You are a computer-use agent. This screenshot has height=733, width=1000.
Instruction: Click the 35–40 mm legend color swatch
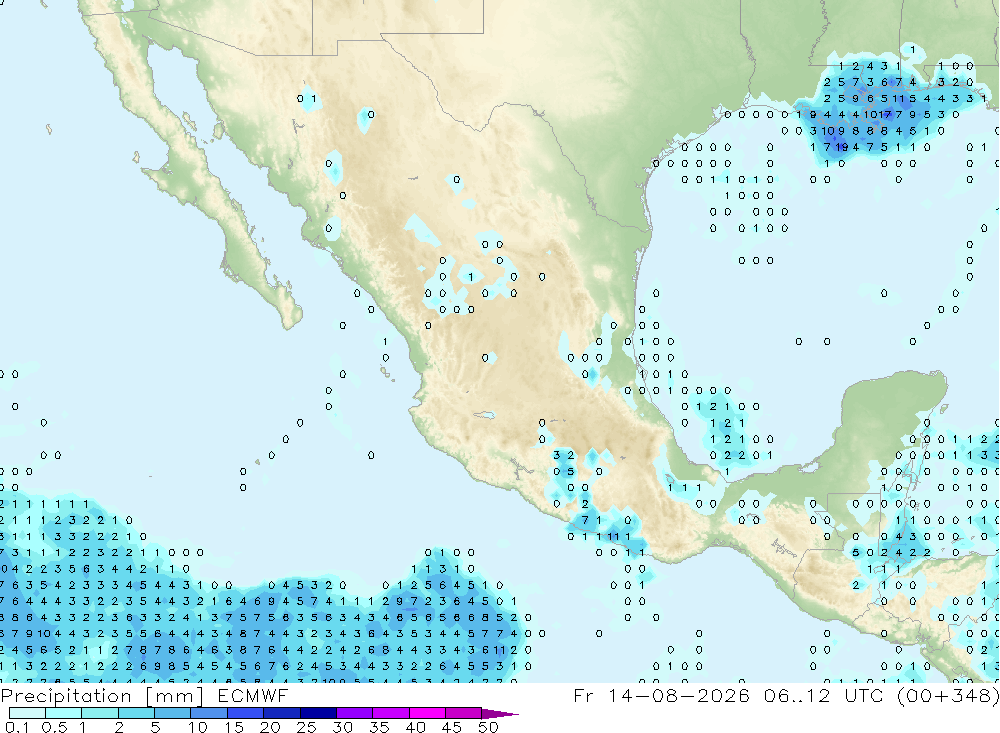(391, 713)
